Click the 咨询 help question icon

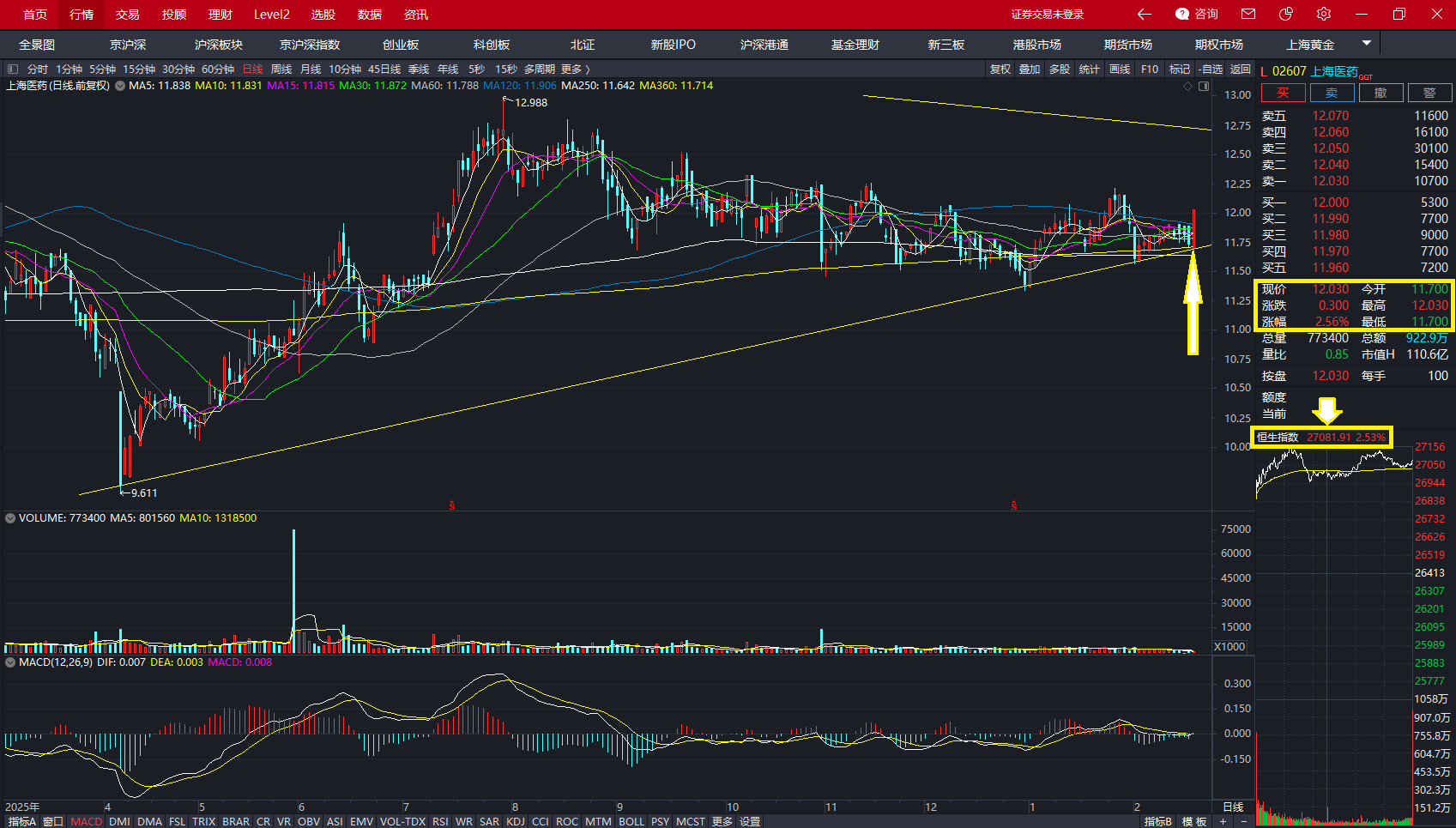click(x=1182, y=14)
